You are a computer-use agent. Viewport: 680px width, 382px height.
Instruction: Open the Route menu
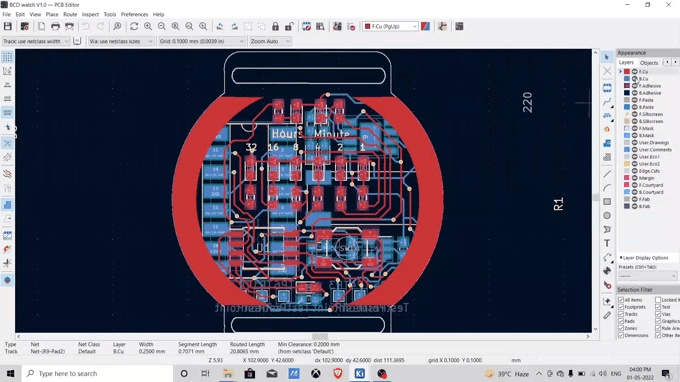click(70, 14)
